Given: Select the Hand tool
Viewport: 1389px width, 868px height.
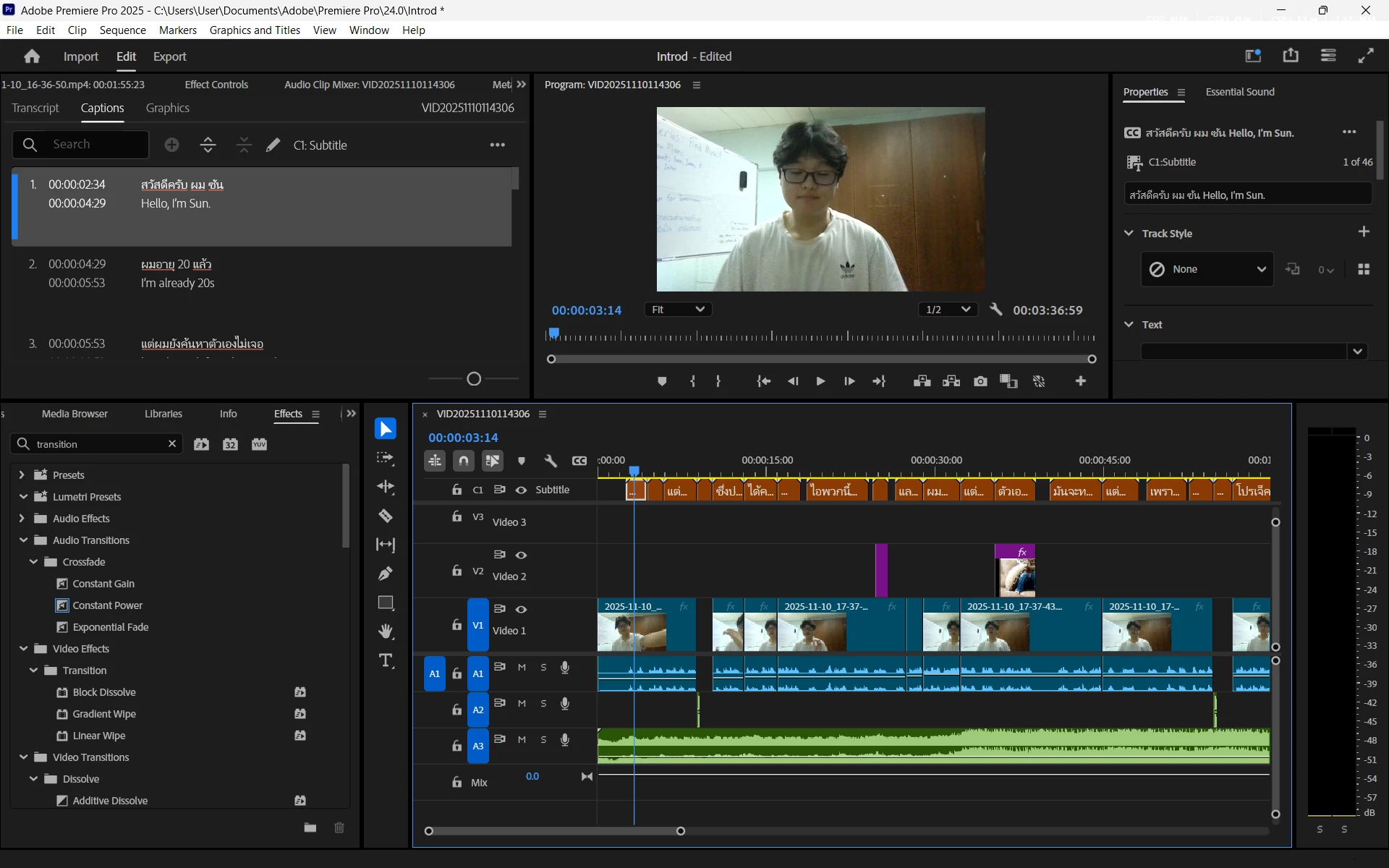Looking at the screenshot, I should [386, 631].
